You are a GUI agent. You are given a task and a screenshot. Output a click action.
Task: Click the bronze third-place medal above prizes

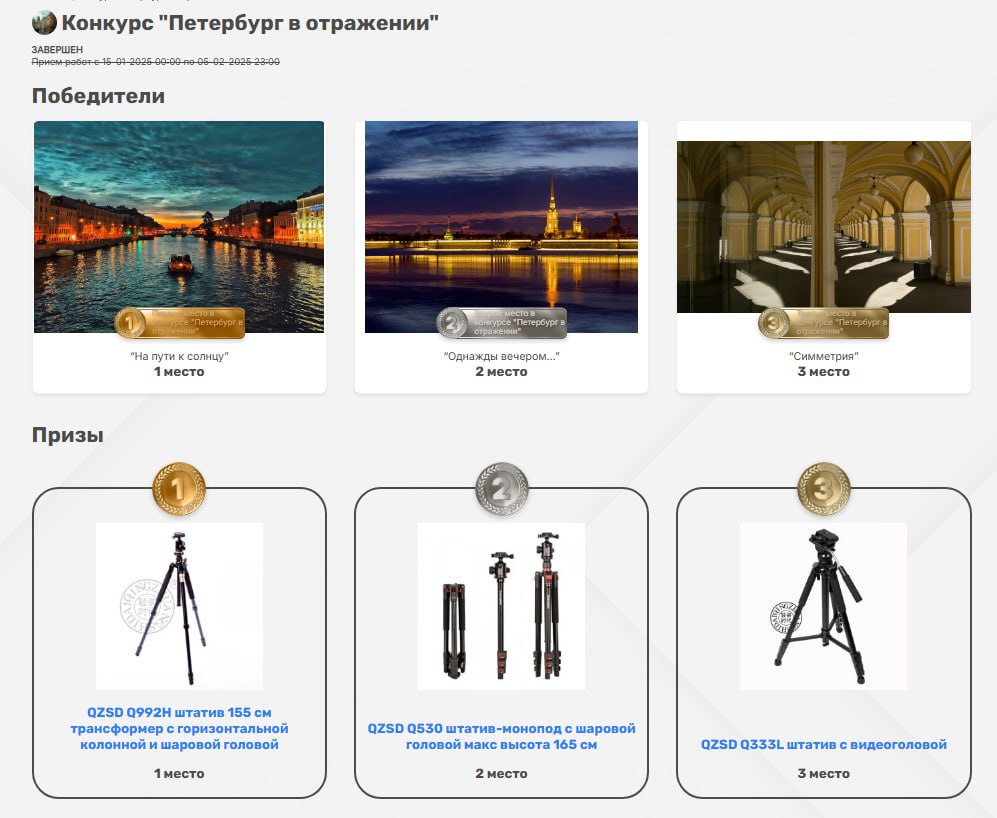point(823,489)
